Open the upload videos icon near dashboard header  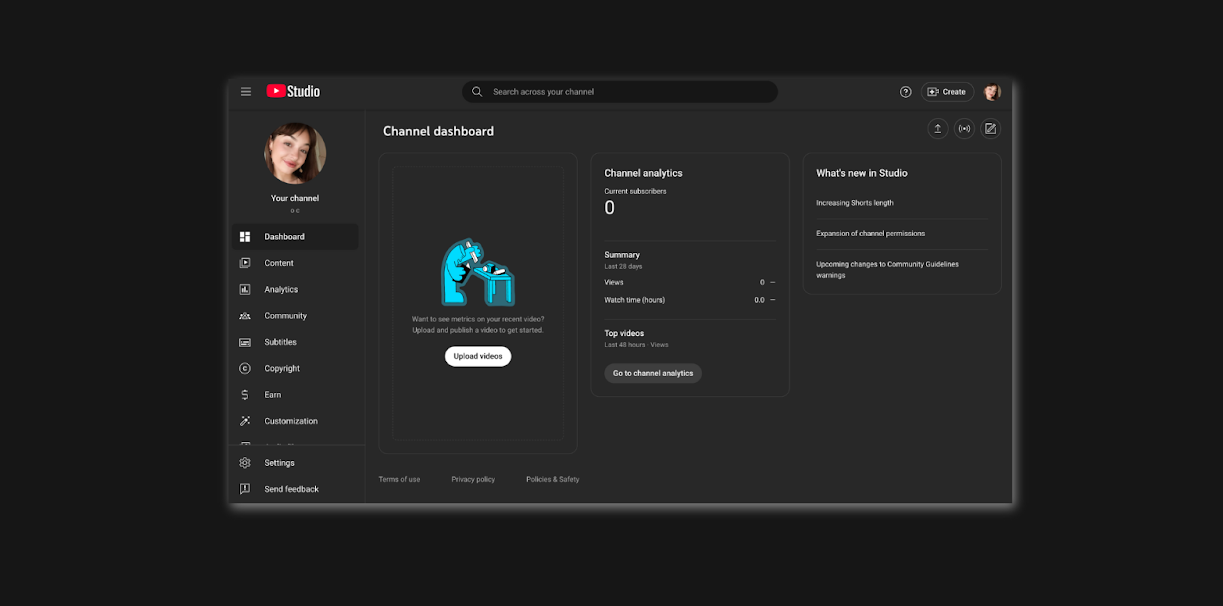pos(938,128)
